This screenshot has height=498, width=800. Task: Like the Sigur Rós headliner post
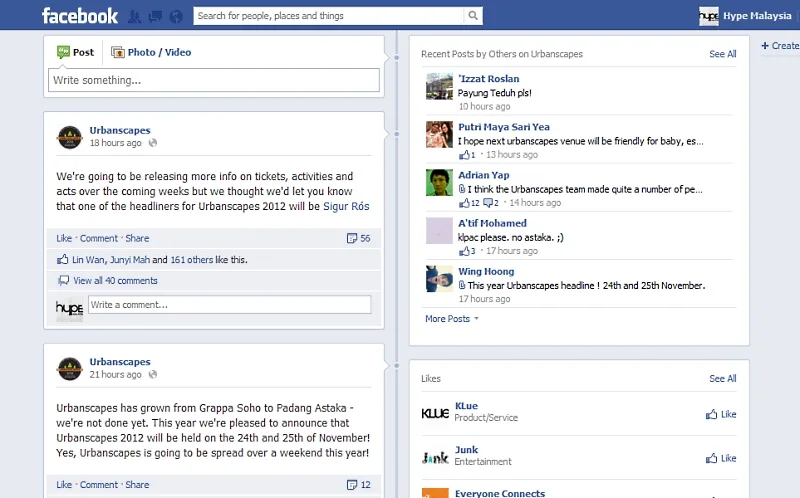coord(64,238)
